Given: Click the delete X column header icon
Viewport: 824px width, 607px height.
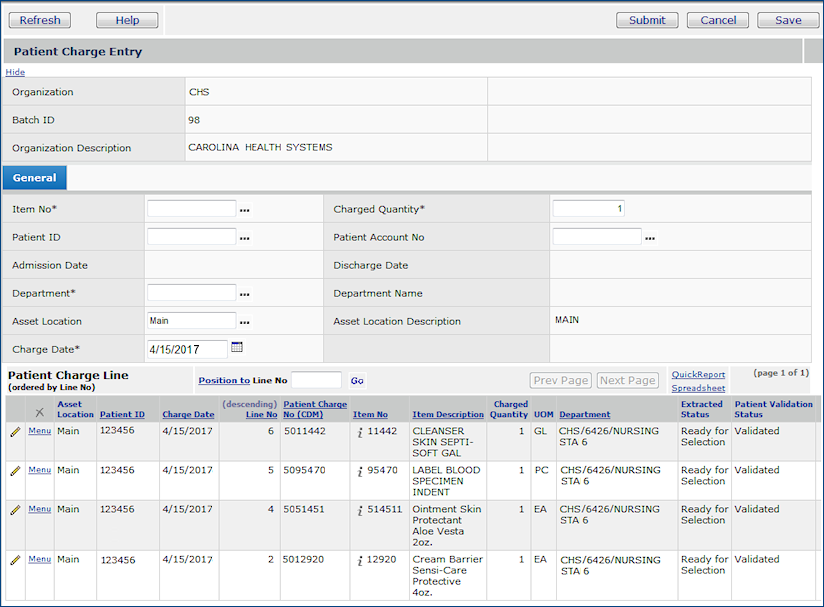Looking at the screenshot, I should point(39,412).
